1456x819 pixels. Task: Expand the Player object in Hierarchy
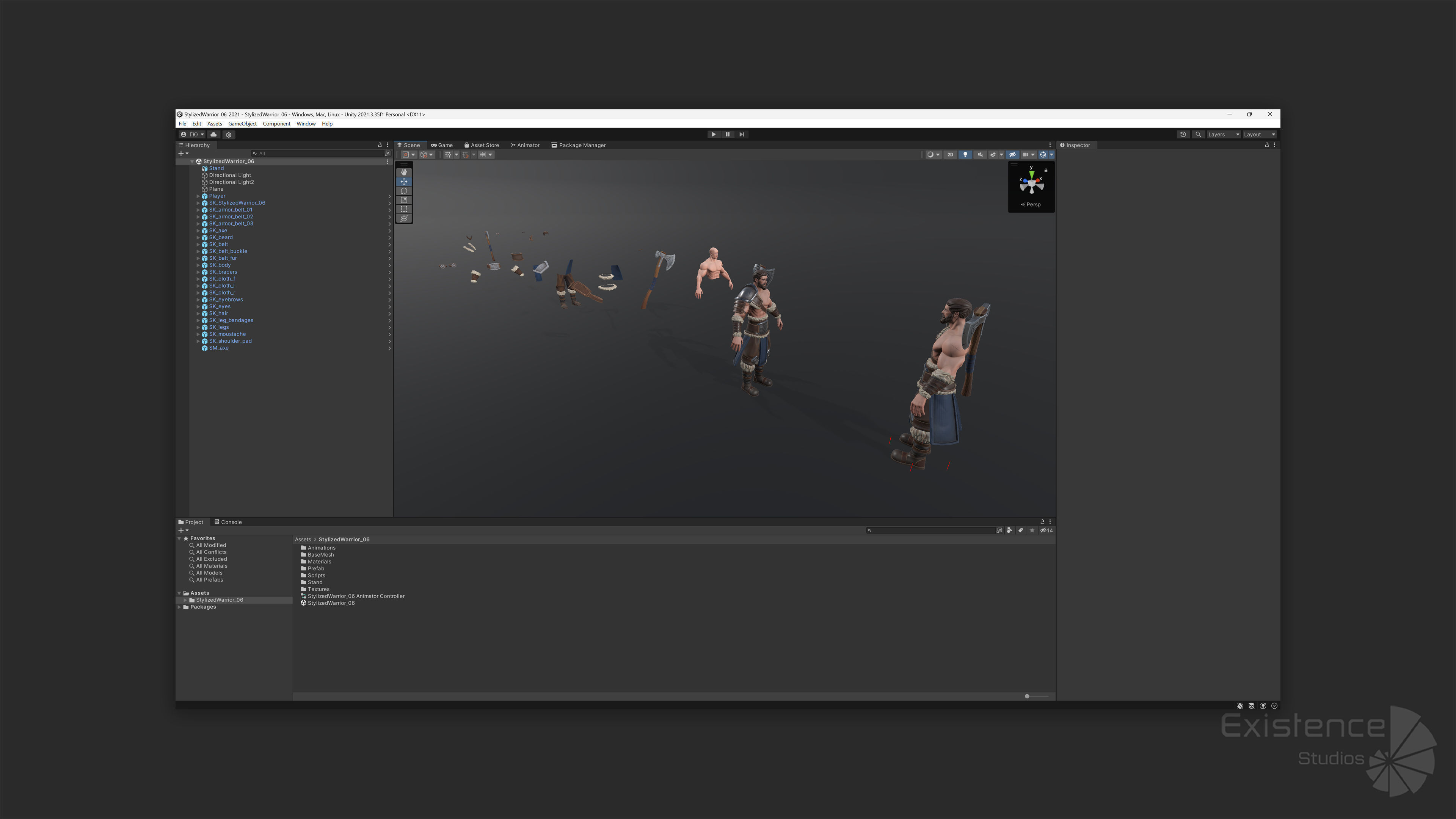(198, 196)
